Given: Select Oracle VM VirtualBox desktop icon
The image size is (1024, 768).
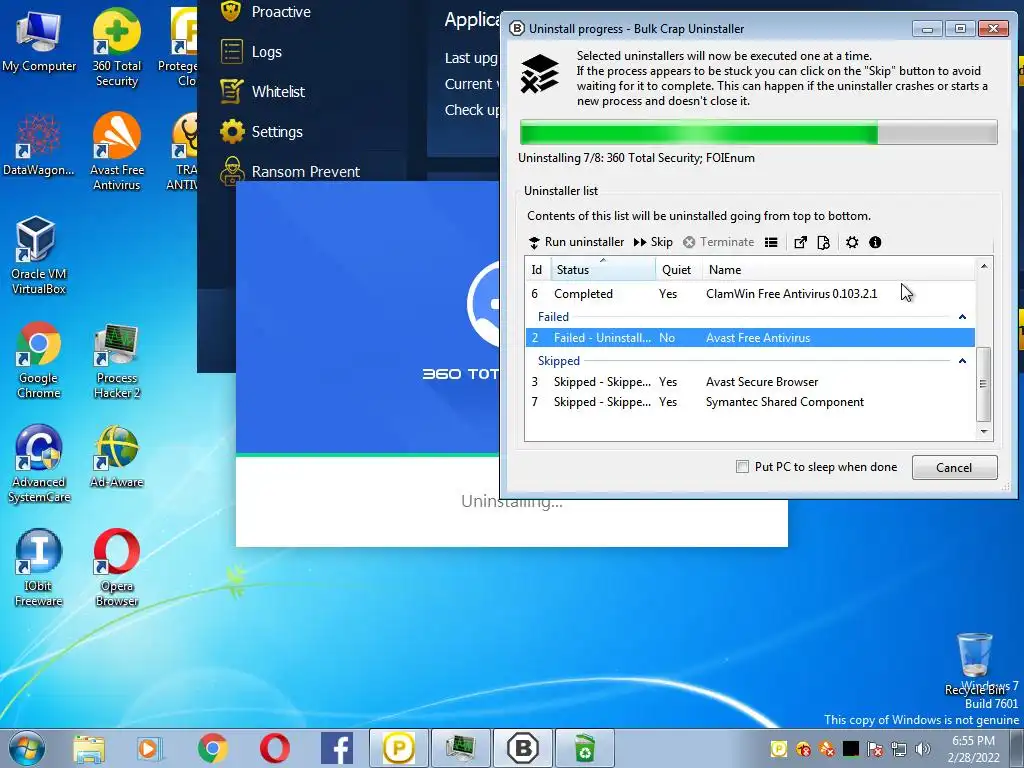Looking at the screenshot, I should [39, 255].
